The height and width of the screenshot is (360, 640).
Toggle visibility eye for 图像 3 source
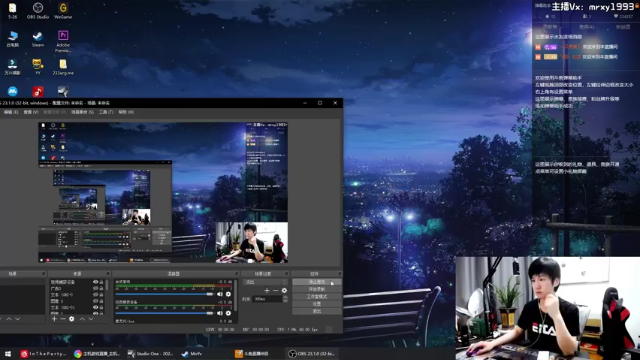96,301
